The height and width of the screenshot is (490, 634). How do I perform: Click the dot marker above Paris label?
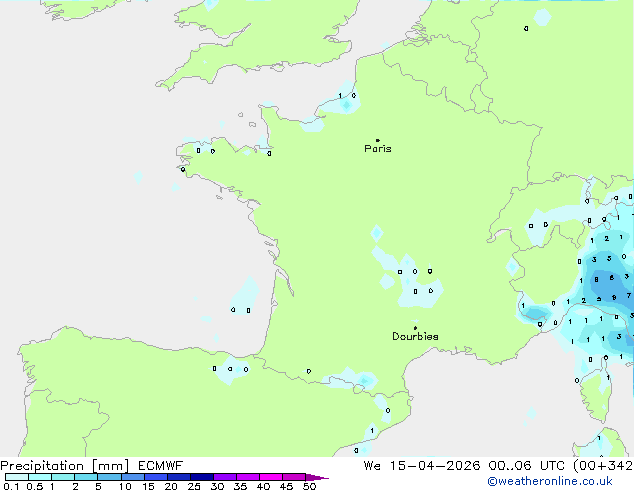(x=377, y=140)
